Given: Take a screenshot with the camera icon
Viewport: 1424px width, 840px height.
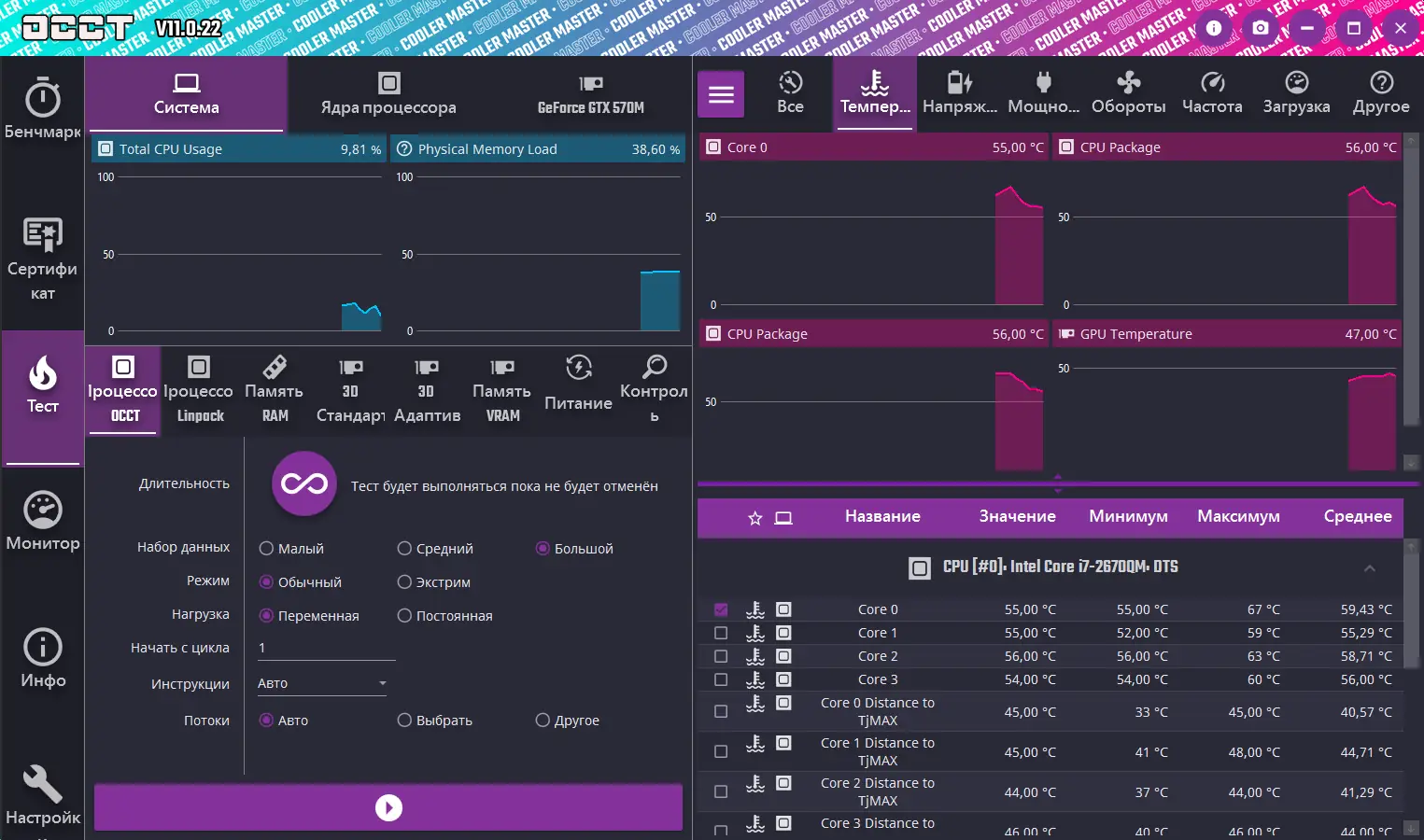Looking at the screenshot, I should [x=1261, y=28].
